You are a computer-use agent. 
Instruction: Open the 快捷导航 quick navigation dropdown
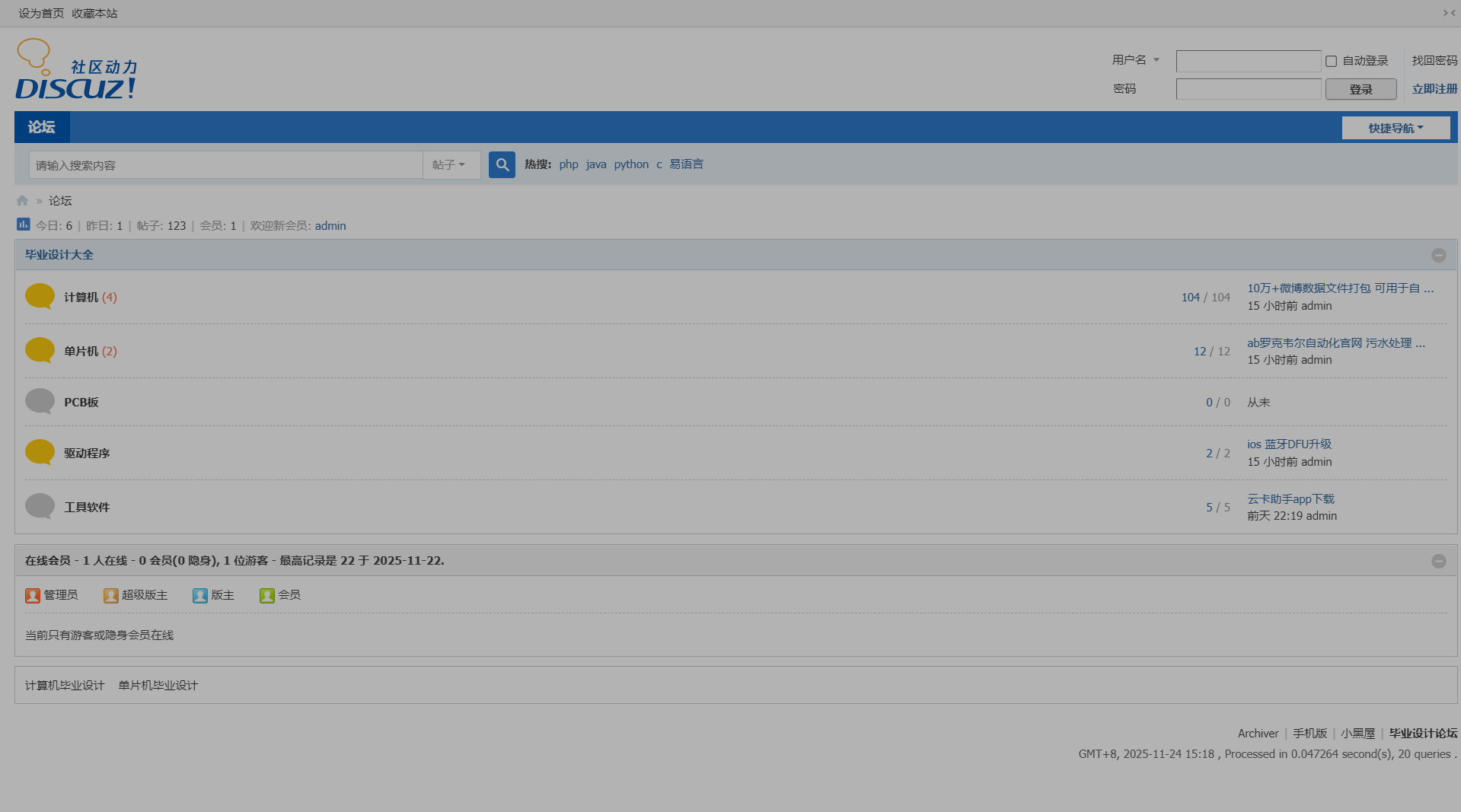coord(1395,128)
